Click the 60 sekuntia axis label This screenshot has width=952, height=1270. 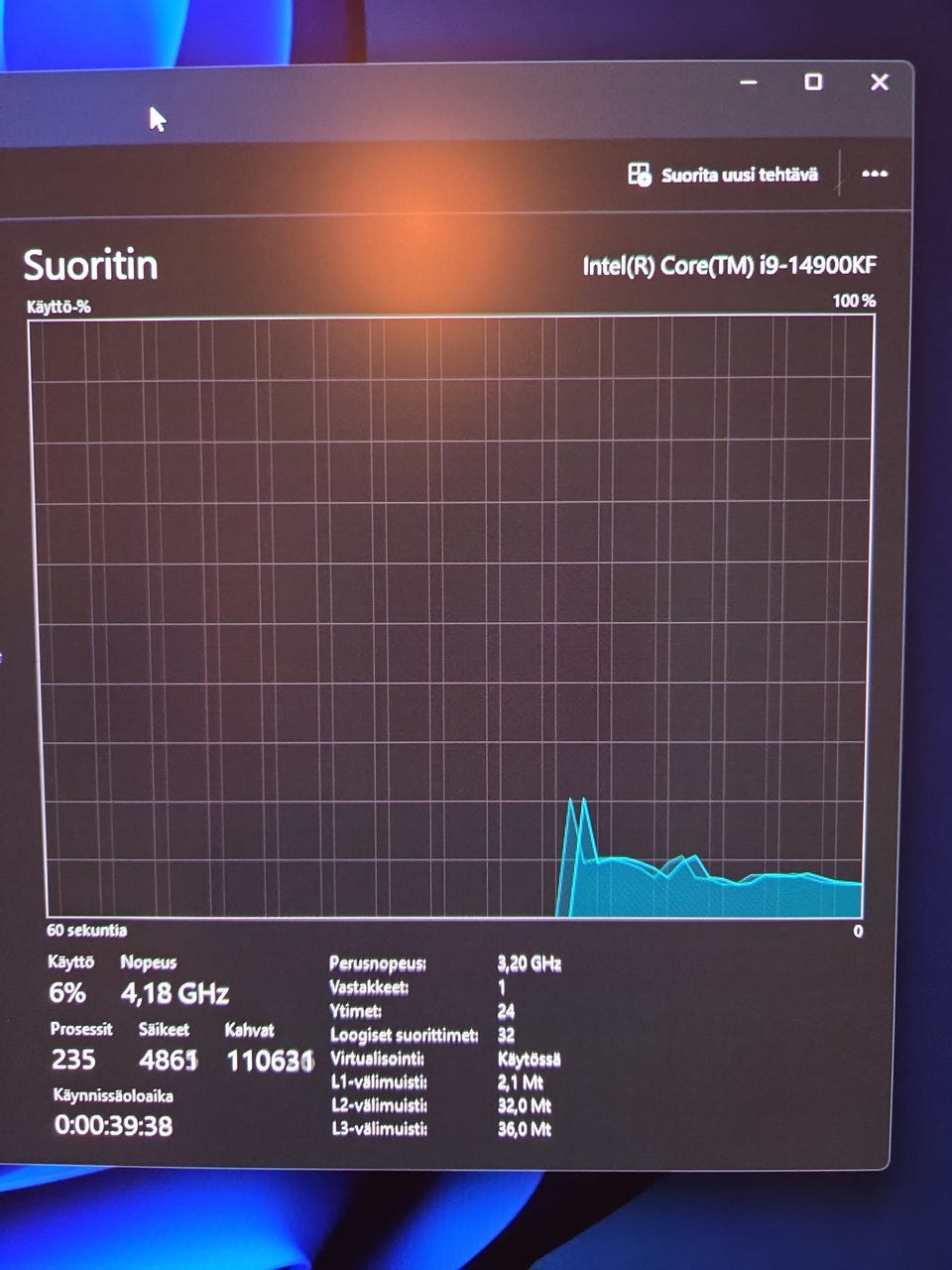coord(87,930)
